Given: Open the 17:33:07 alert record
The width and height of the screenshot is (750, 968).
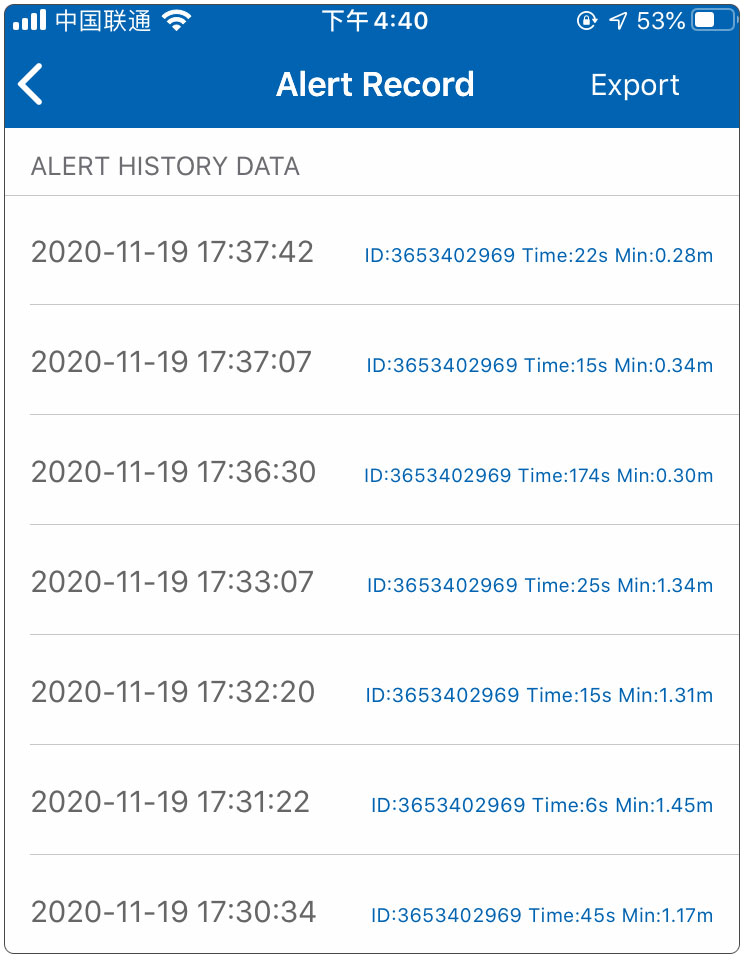Looking at the screenshot, I should point(372,580).
